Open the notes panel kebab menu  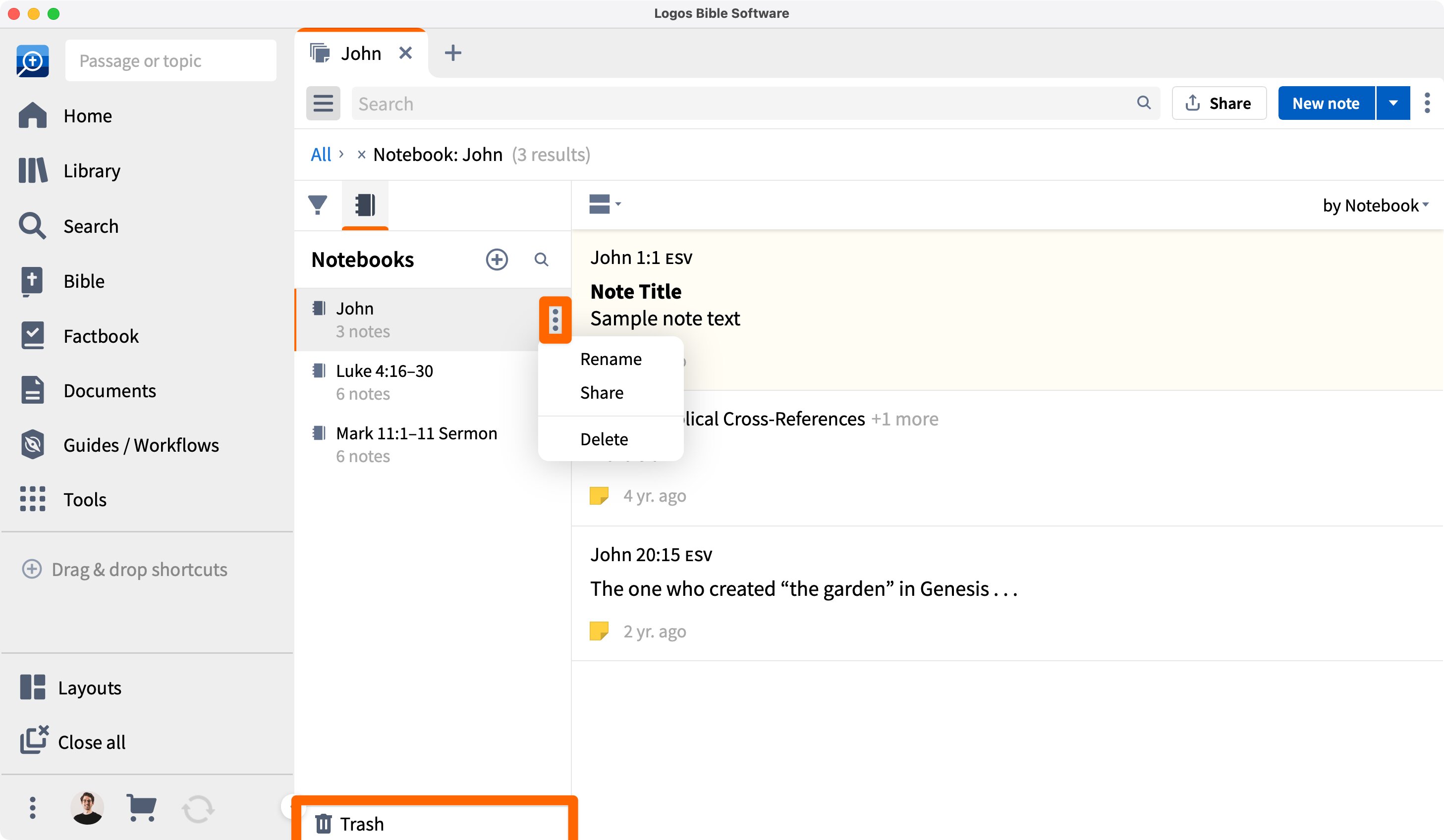[1427, 104]
